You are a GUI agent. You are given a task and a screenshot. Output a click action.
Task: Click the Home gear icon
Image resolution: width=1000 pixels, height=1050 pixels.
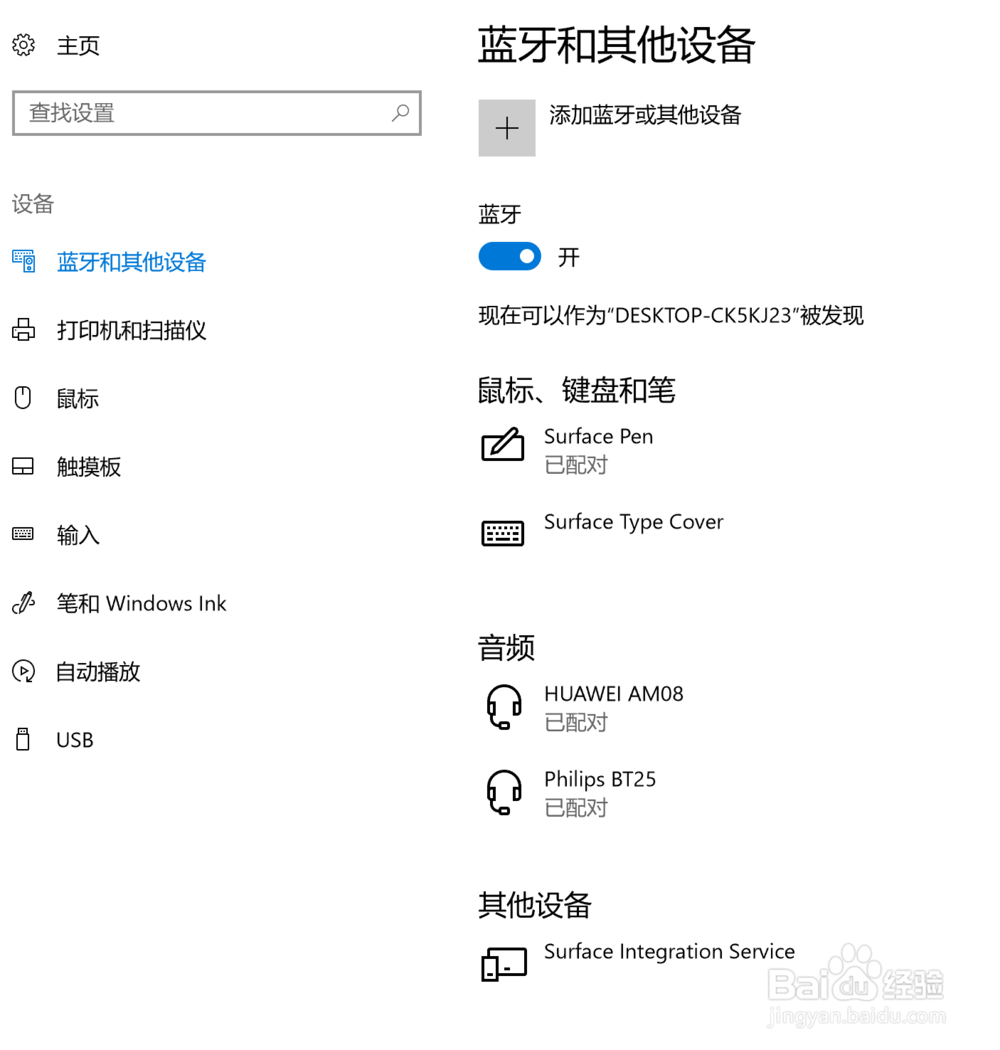23,45
